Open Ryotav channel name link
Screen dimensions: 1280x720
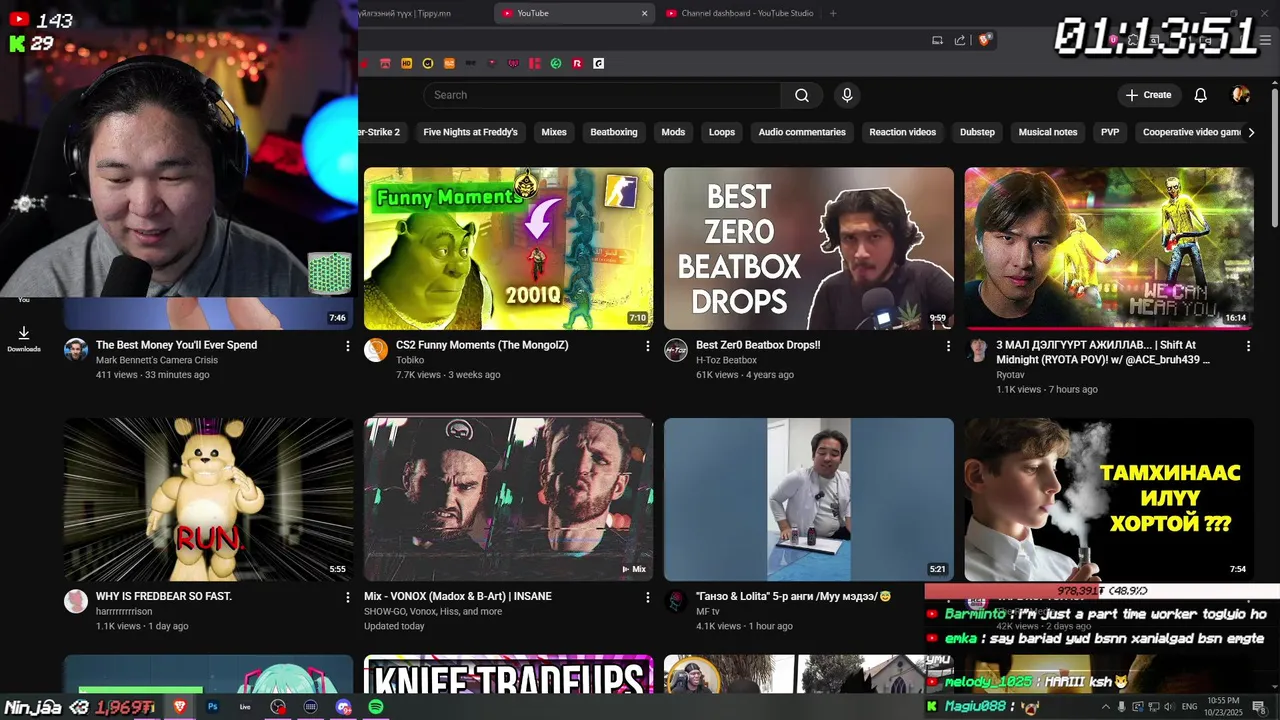tap(1010, 375)
